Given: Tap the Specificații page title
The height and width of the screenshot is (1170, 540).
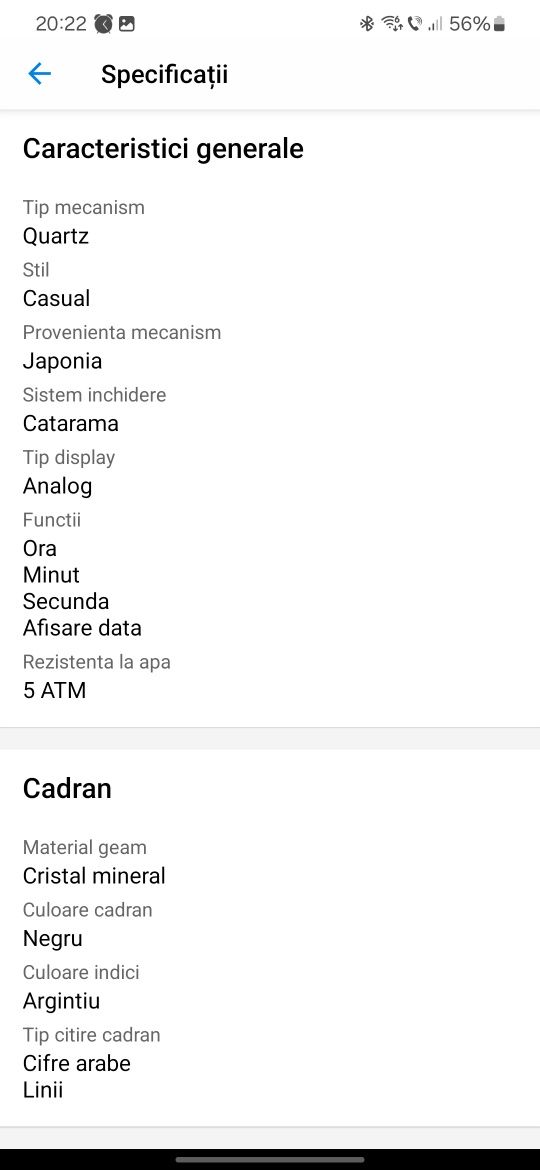Looking at the screenshot, I should point(164,75).
